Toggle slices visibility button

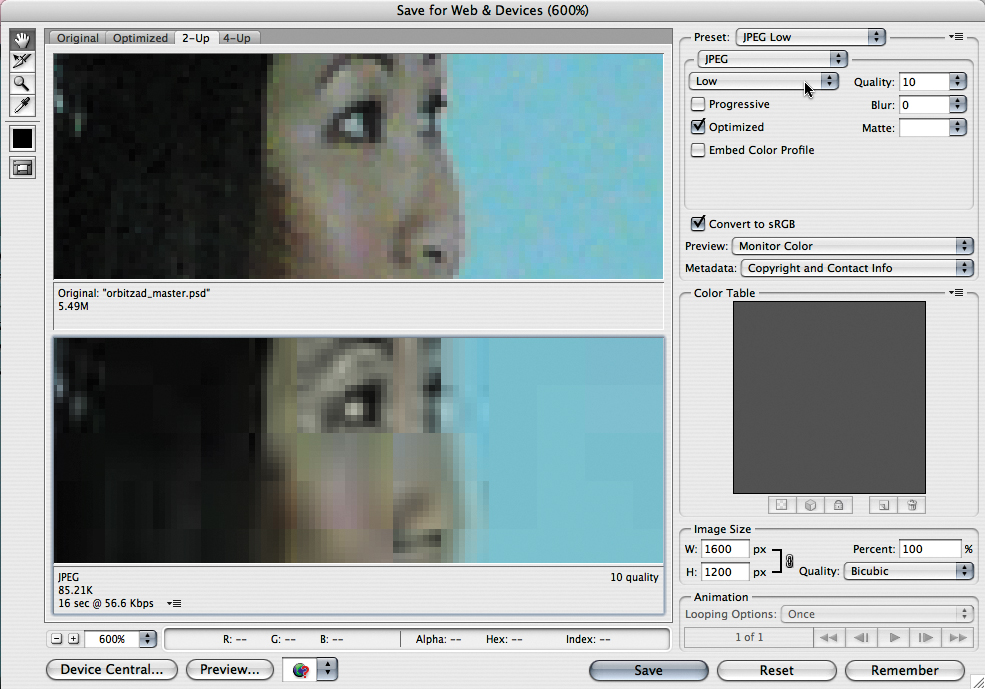[x=22, y=168]
